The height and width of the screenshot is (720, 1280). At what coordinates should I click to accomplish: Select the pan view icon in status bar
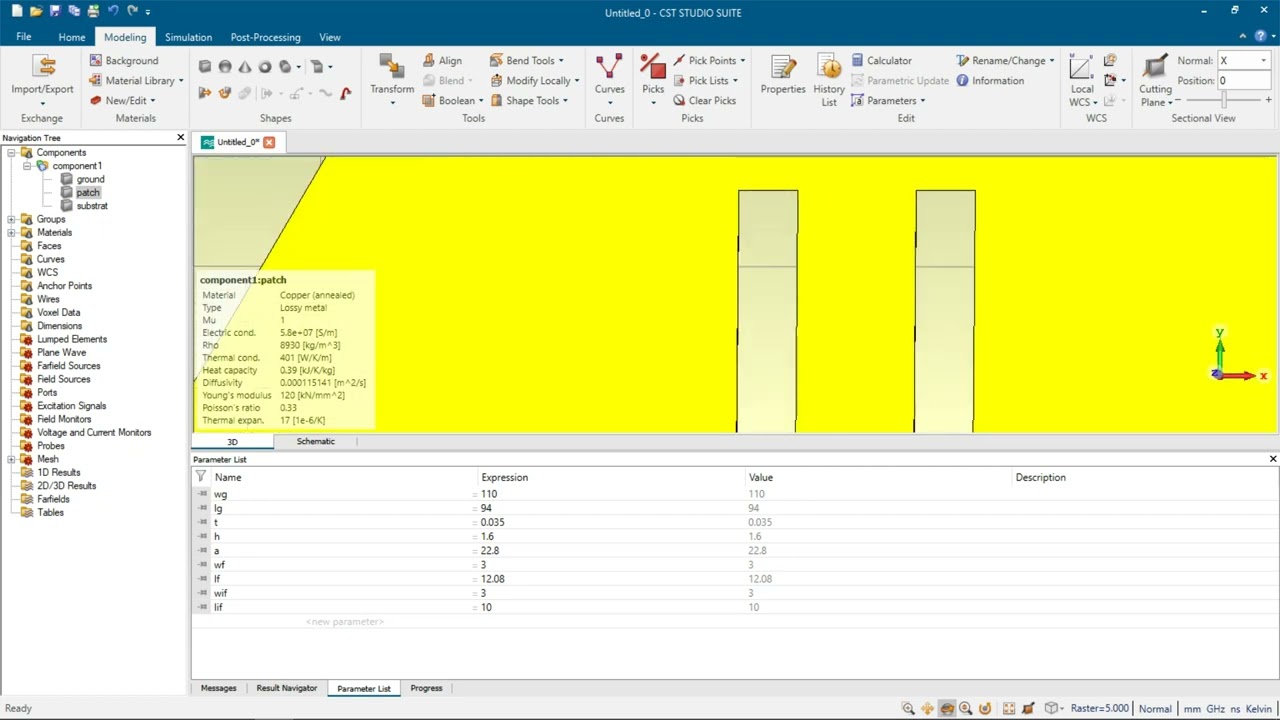[927, 709]
